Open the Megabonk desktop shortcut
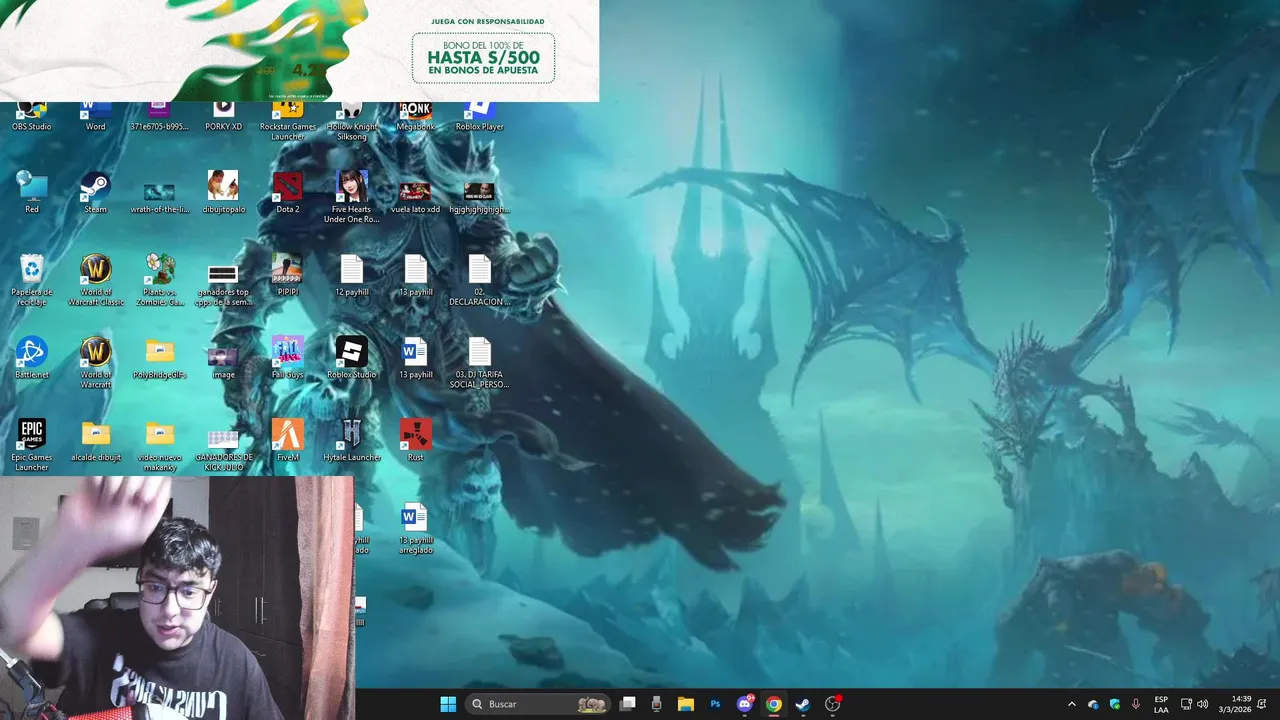This screenshot has width=1280, height=720. coord(415,116)
